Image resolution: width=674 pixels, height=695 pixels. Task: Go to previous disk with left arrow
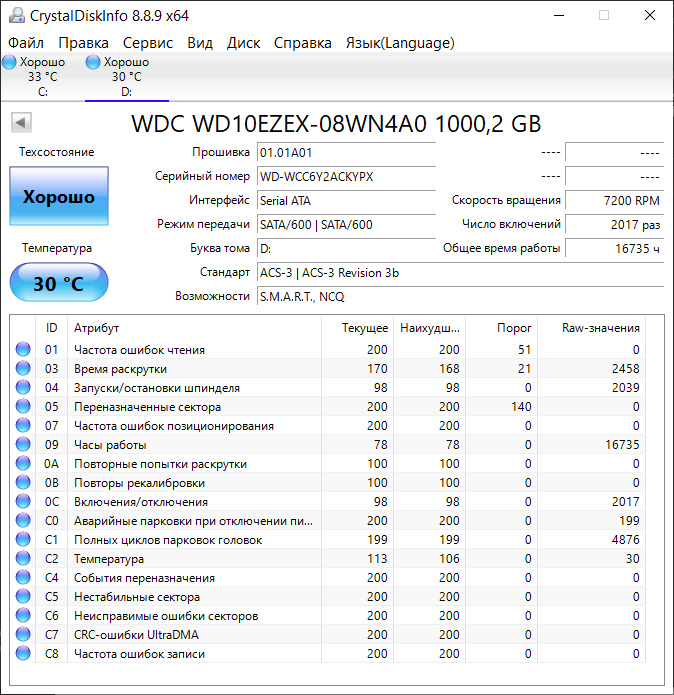21,122
